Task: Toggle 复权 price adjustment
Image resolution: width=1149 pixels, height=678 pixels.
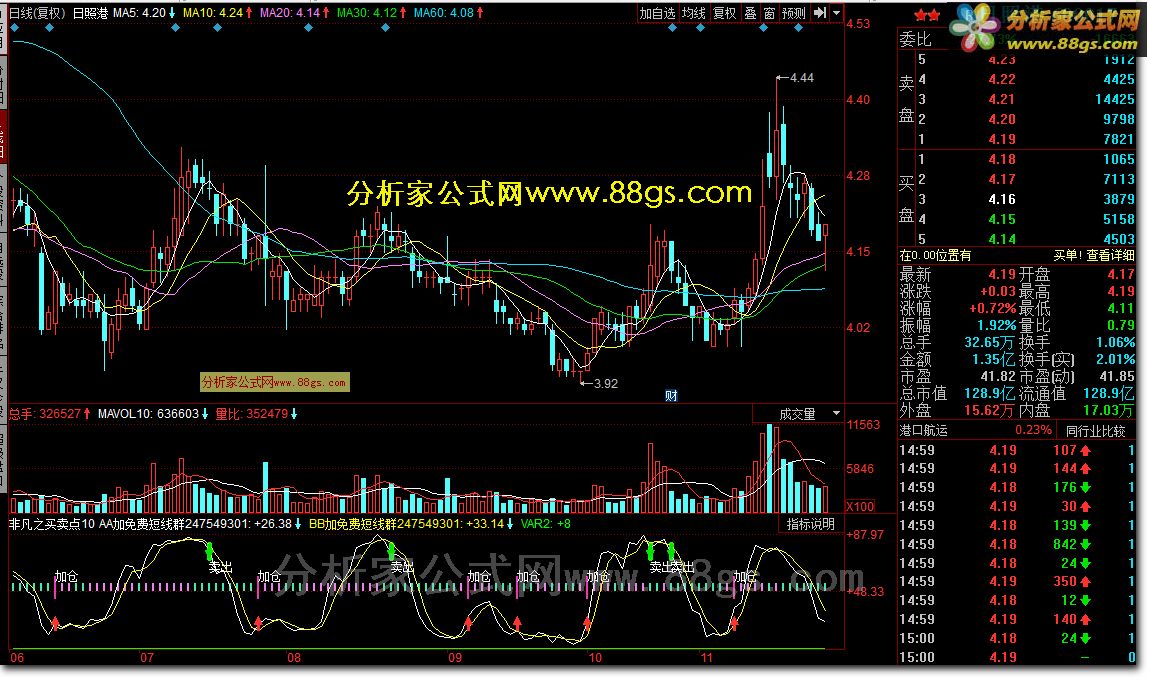Action: 725,12
